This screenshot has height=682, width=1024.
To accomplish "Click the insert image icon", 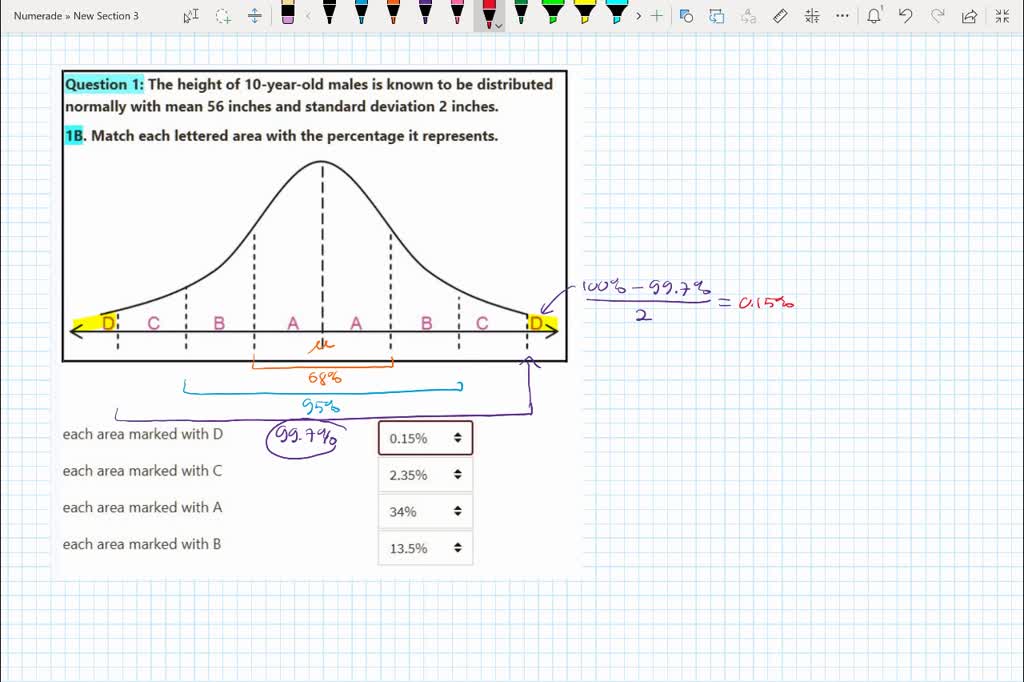I will pos(686,16).
